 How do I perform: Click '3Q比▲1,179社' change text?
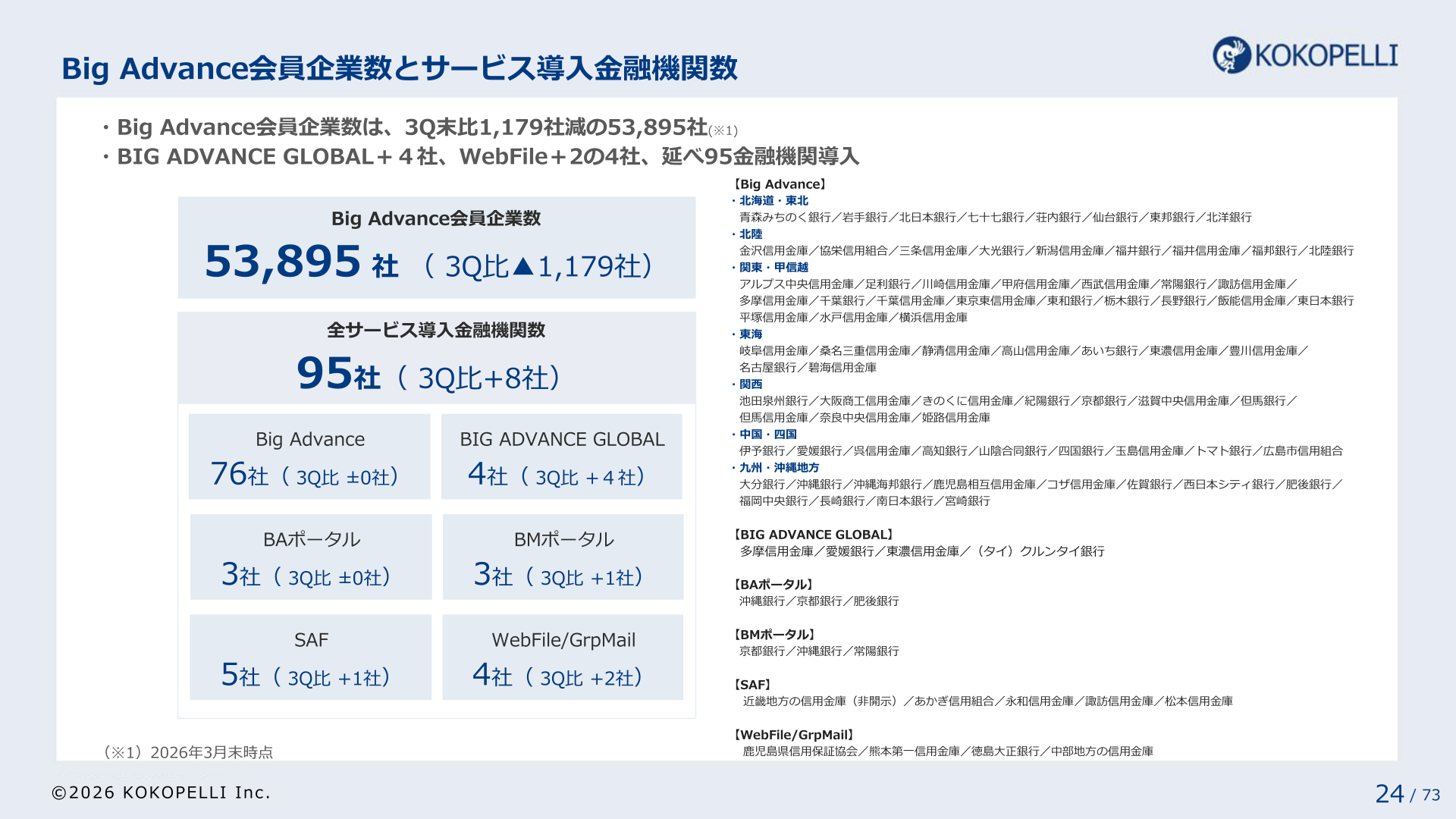pyautogui.click(x=539, y=266)
